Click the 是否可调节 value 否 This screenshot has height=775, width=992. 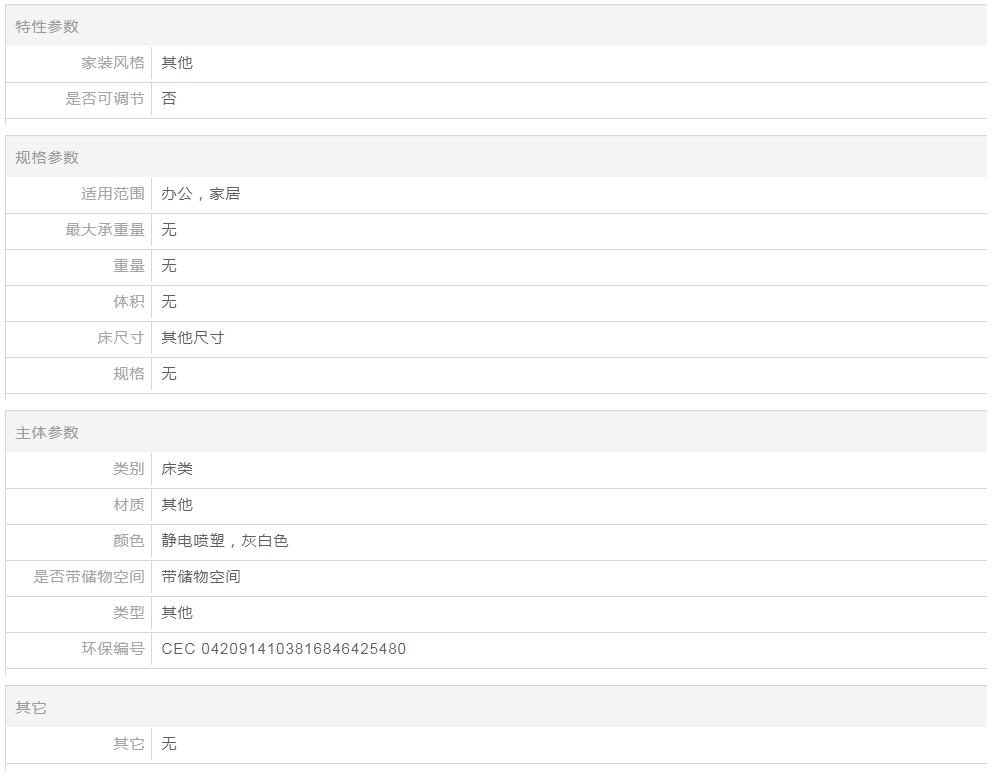click(169, 99)
